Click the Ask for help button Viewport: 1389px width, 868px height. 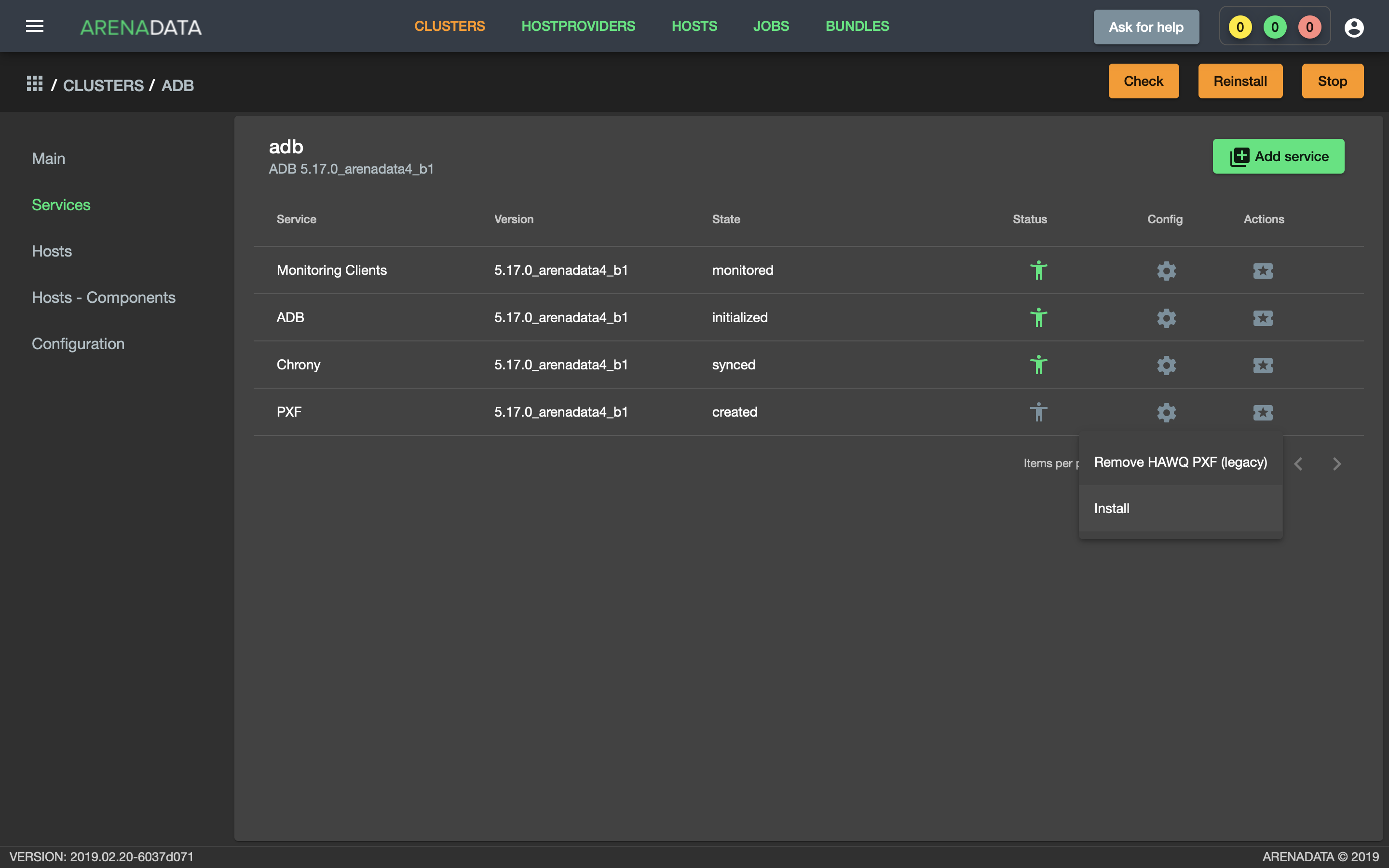(x=1145, y=27)
